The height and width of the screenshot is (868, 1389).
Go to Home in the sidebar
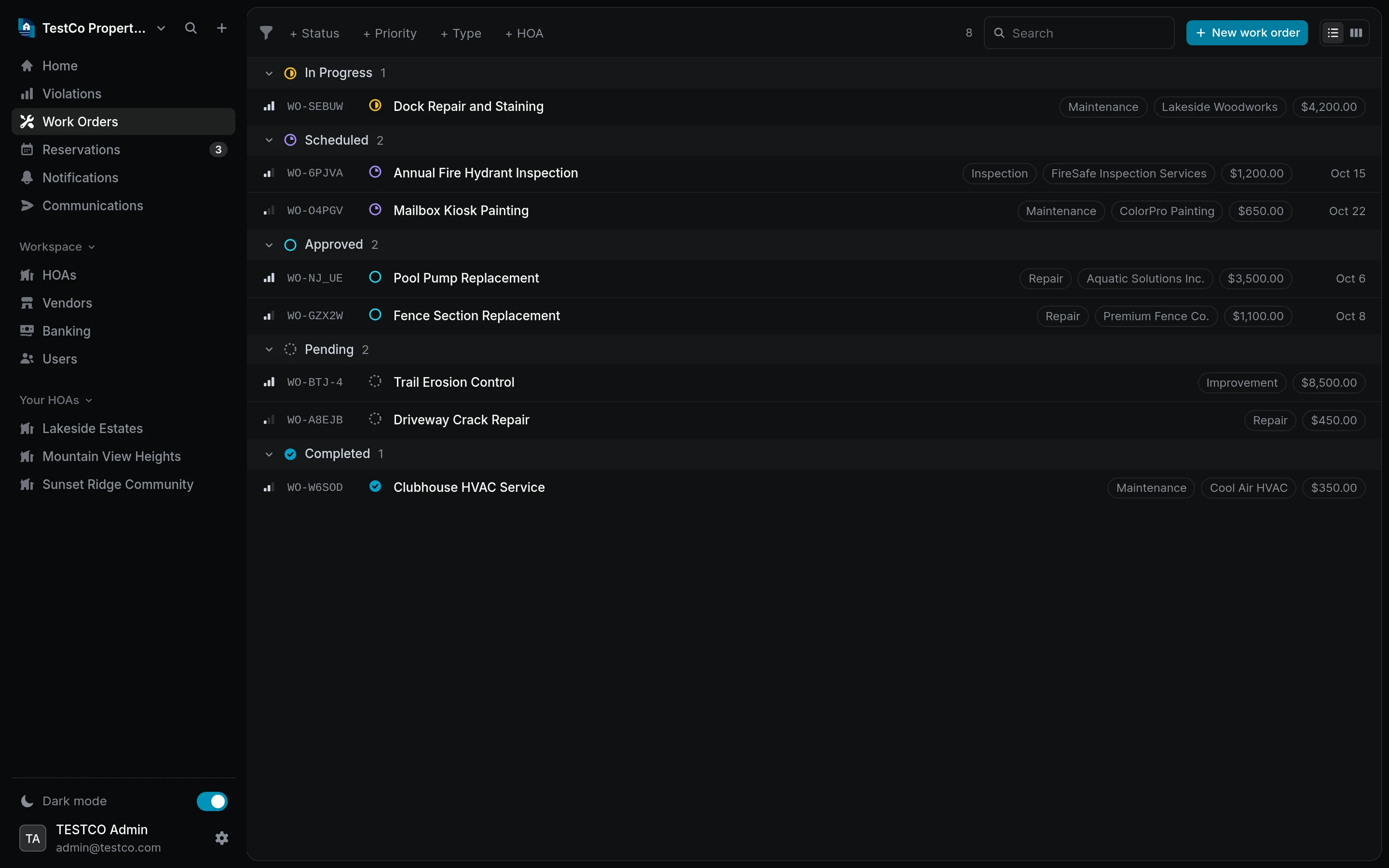[123, 66]
